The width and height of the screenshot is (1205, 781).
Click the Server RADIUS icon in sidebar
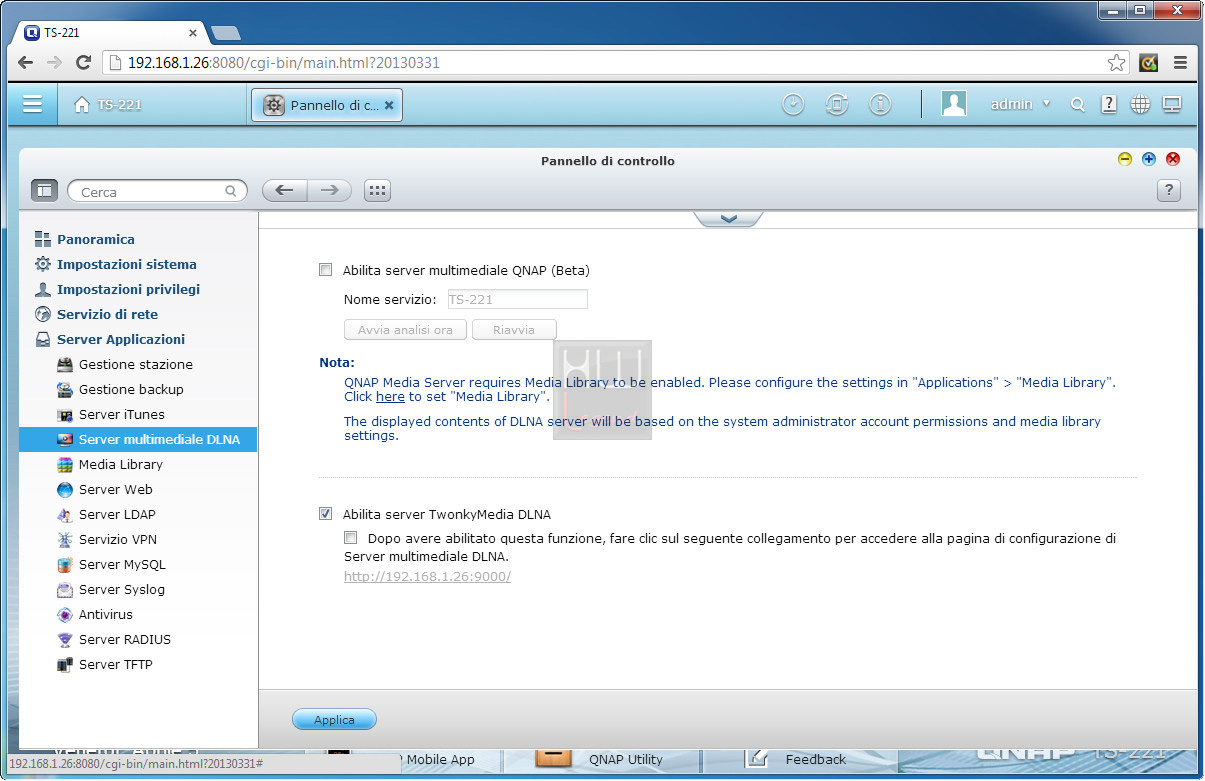coord(65,640)
